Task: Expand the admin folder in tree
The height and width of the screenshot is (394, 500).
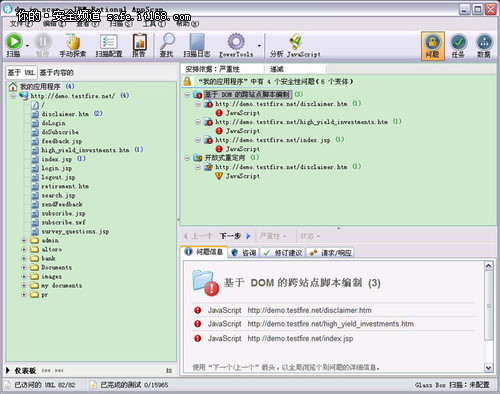Action: (x=24, y=240)
